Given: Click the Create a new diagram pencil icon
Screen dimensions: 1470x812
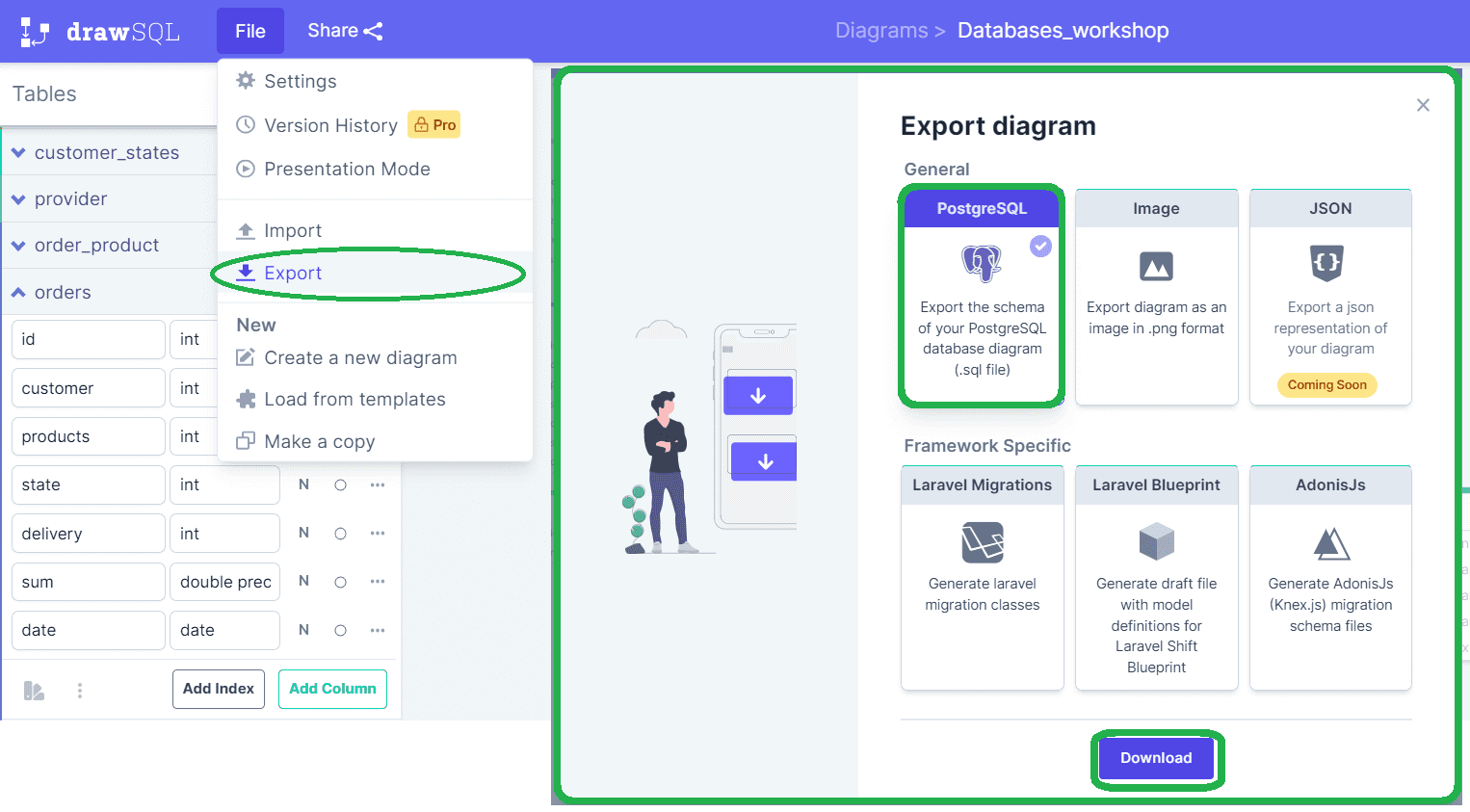Looking at the screenshot, I should pyautogui.click(x=246, y=357).
